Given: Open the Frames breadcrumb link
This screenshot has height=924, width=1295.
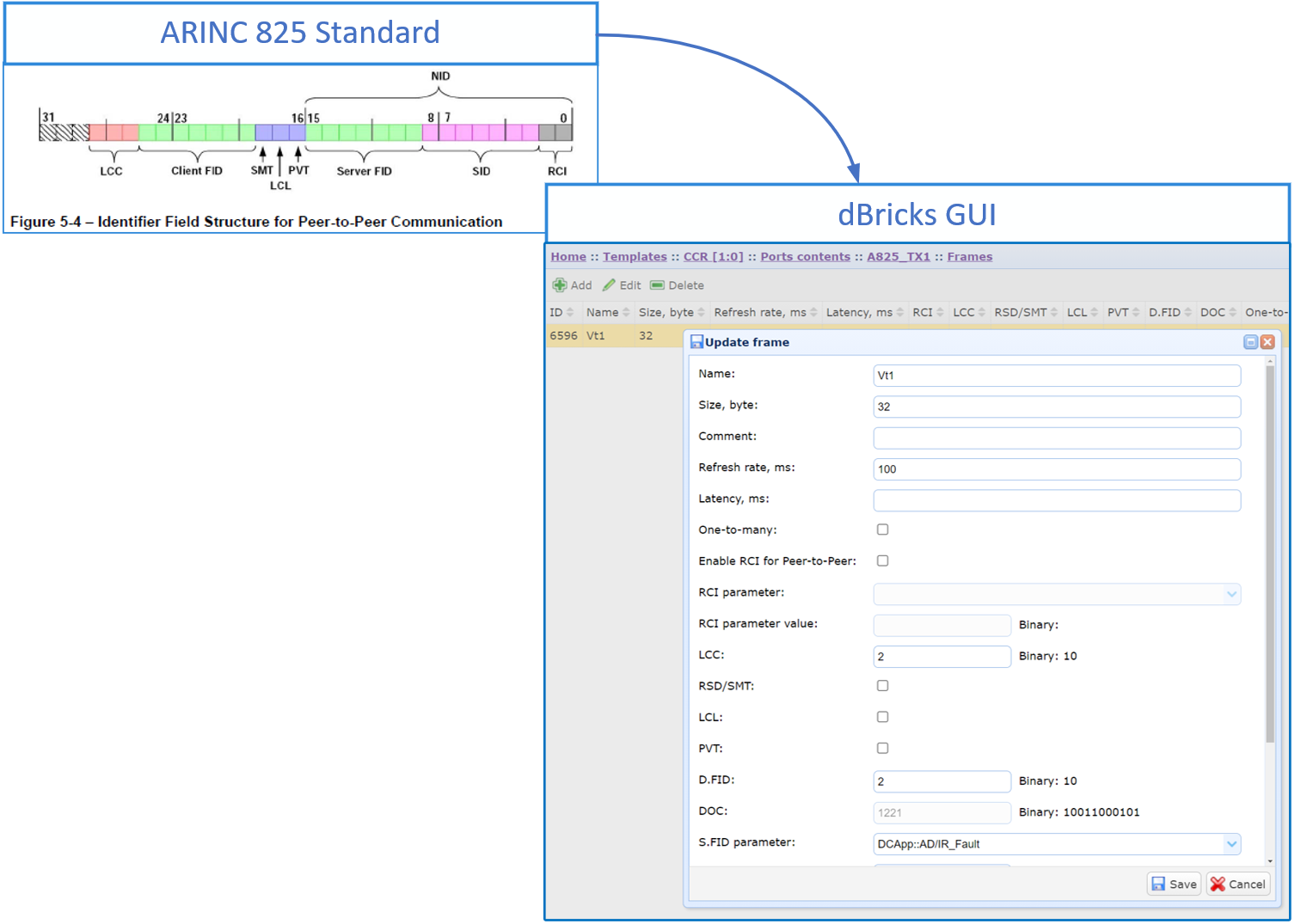Looking at the screenshot, I should click(970, 256).
